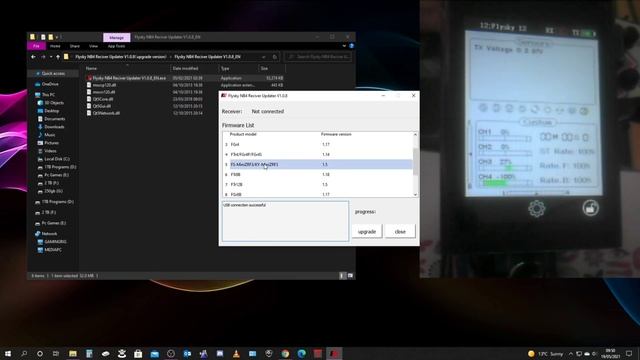This screenshot has height=360, width=640.
Task: Open Quick access in sidebar
Action: coord(53,73)
